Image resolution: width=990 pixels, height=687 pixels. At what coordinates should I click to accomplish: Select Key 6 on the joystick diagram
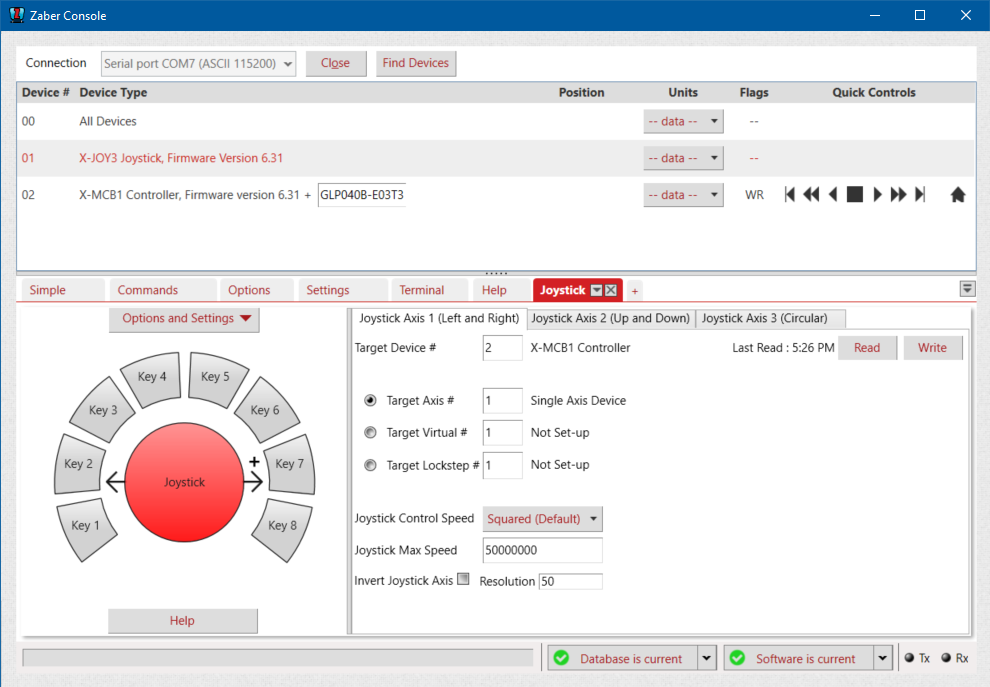tap(265, 410)
